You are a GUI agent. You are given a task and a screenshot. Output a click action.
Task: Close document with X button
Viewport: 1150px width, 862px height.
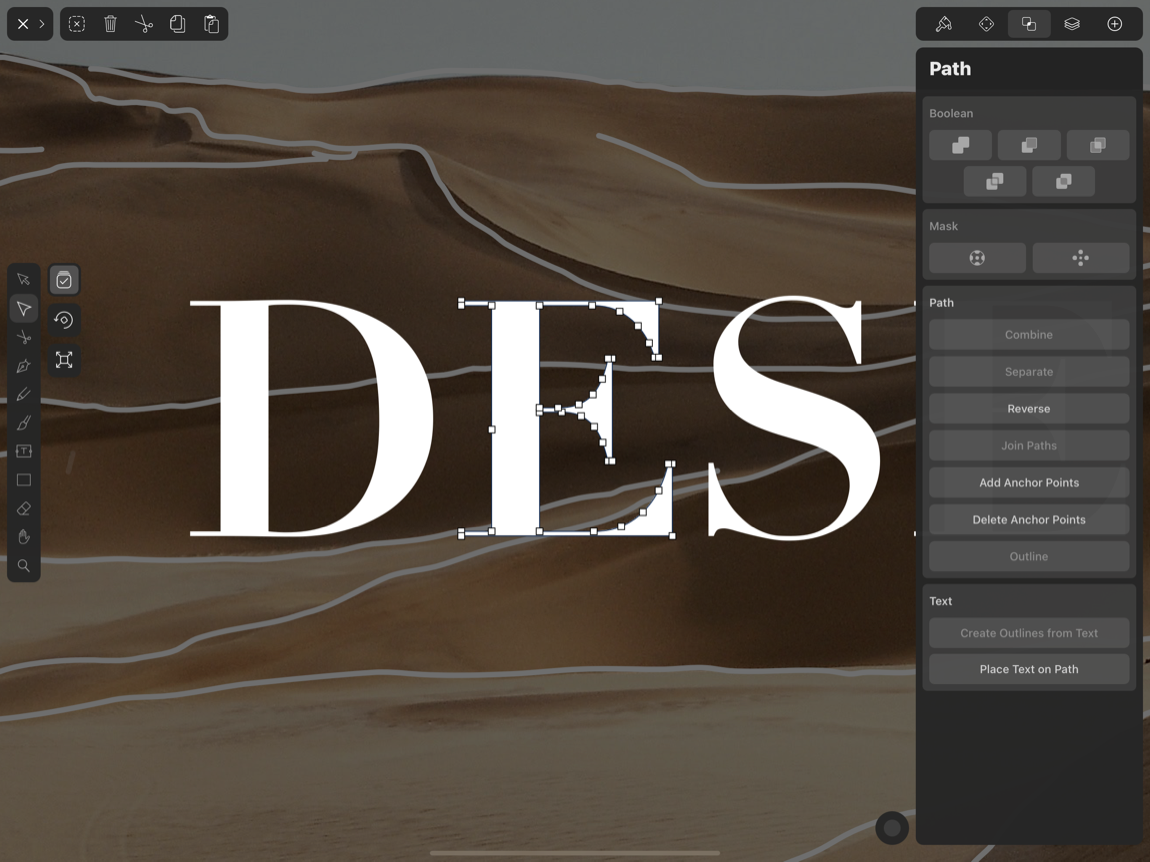click(23, 24)
